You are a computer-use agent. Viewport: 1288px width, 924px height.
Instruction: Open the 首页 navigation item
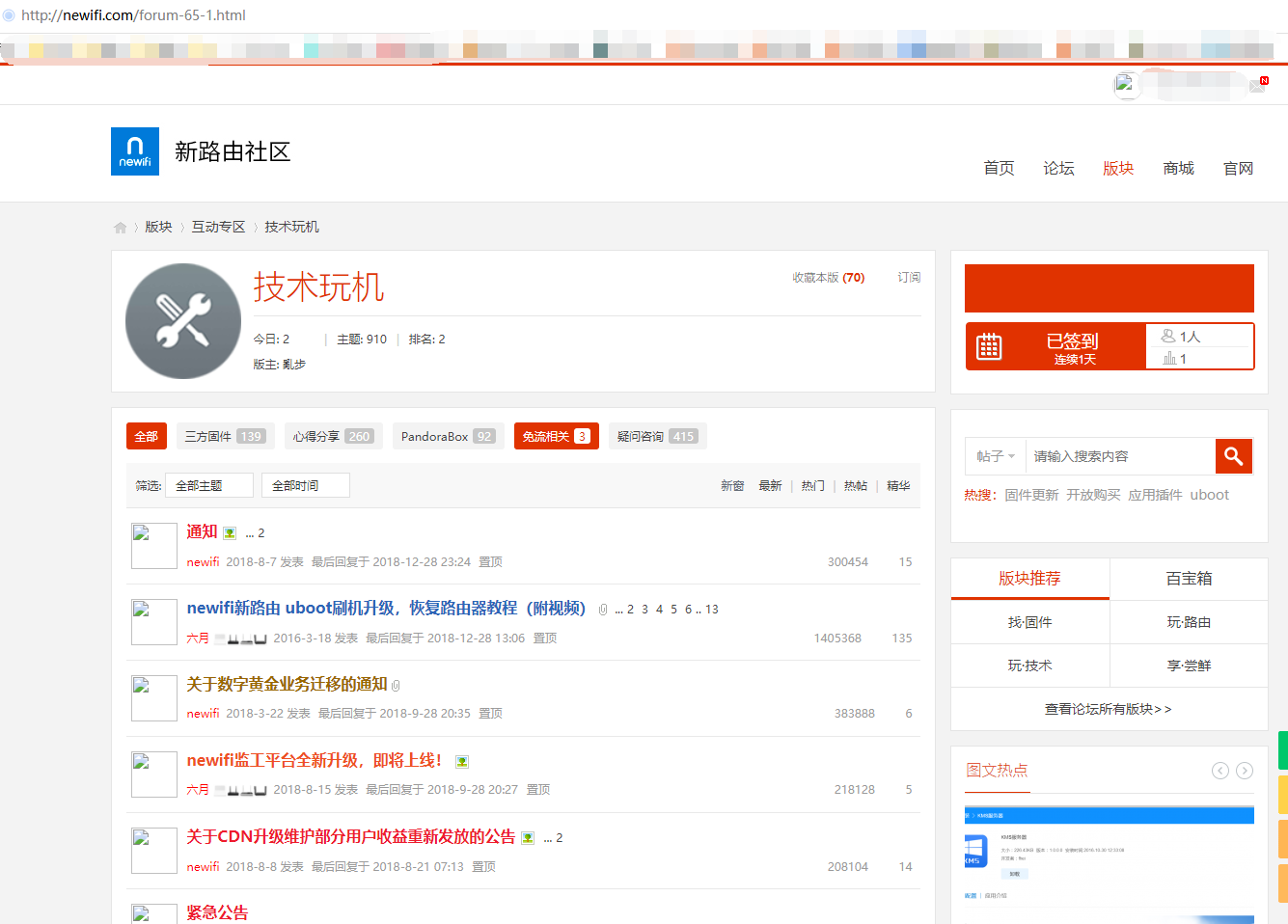pyautogui.click(x=999, y=169)
